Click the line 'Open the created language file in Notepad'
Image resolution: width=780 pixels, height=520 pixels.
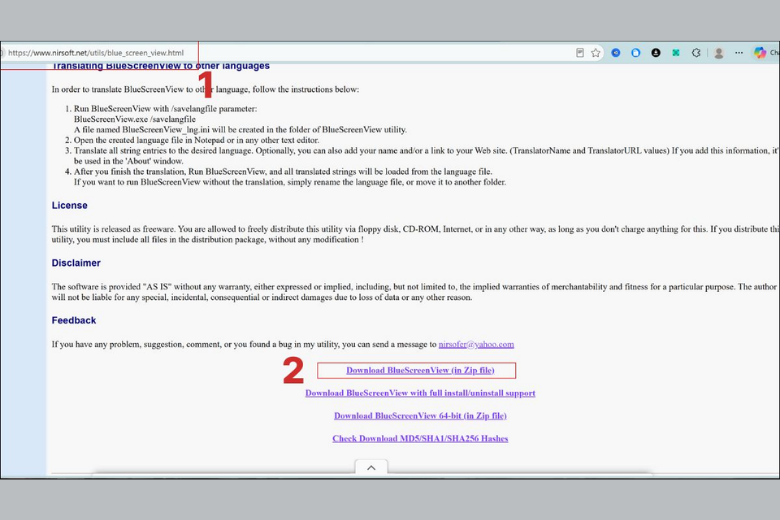(196, 140)
